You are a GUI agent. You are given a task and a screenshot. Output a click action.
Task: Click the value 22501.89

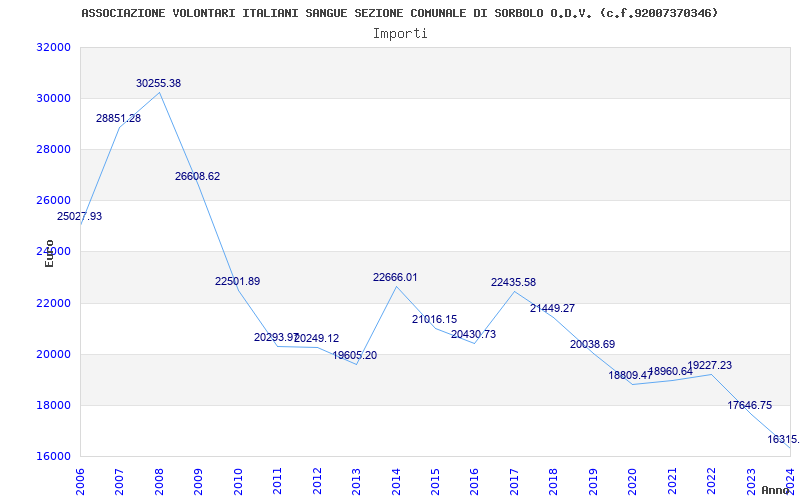(237, 281)
